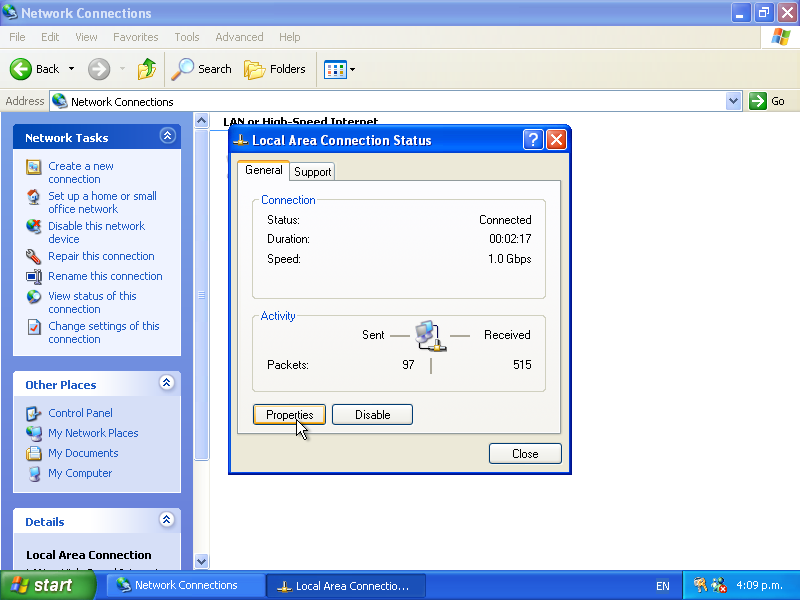Close the status dialog with Close button
800x600 pixels.
(525, 454)
